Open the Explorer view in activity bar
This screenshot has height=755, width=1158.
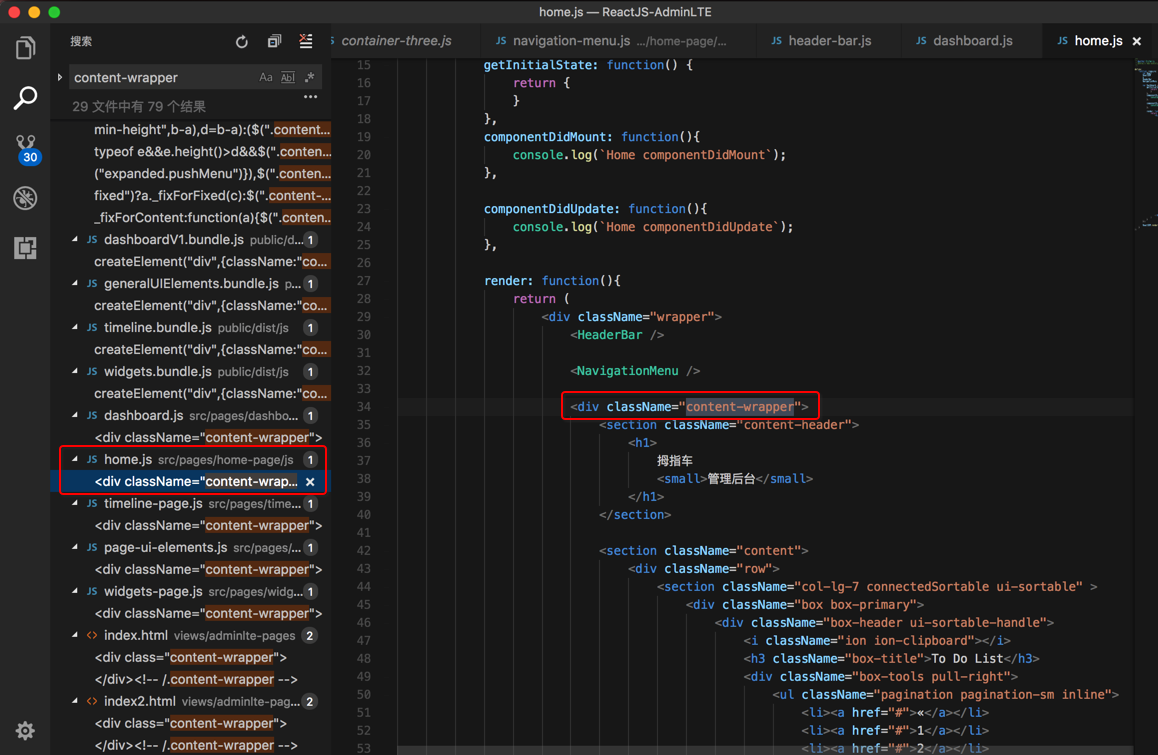tap(25, 48)
